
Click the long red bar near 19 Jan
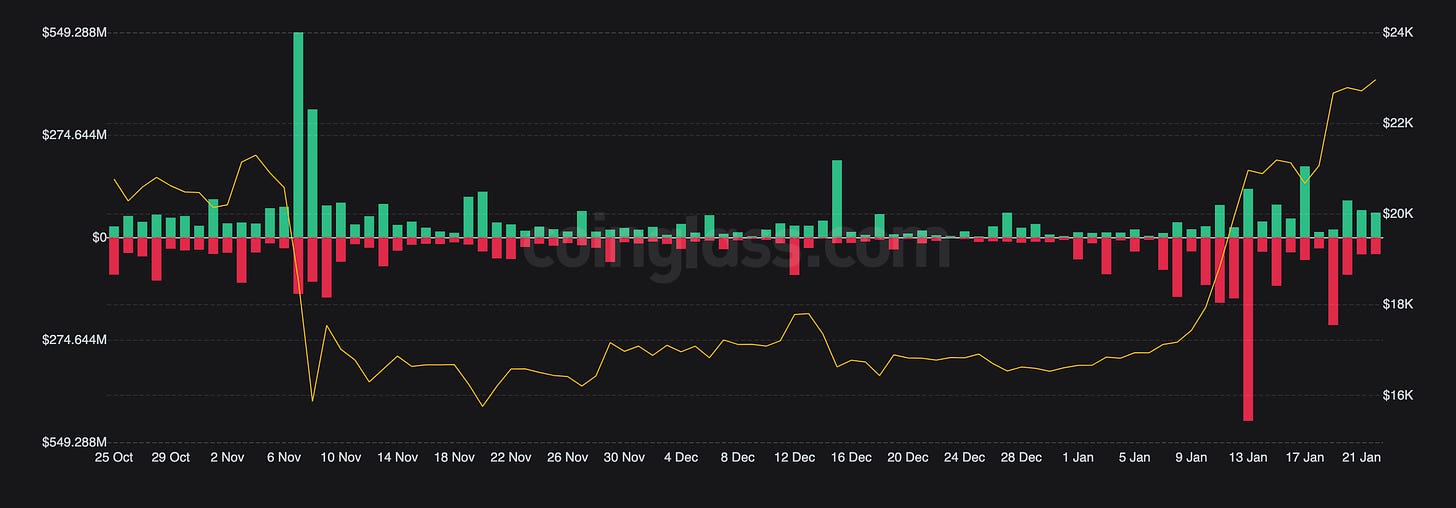point(1333,281)
